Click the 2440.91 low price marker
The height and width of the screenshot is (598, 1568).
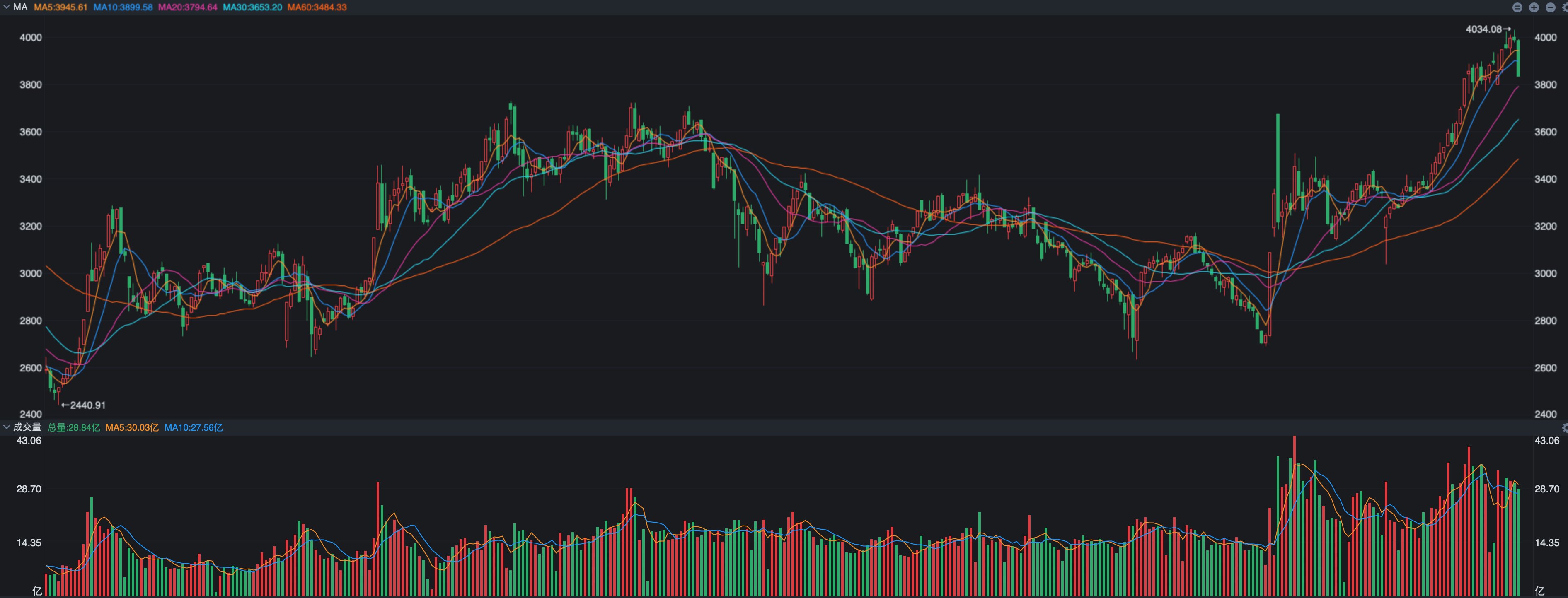[x=88, y=405]
